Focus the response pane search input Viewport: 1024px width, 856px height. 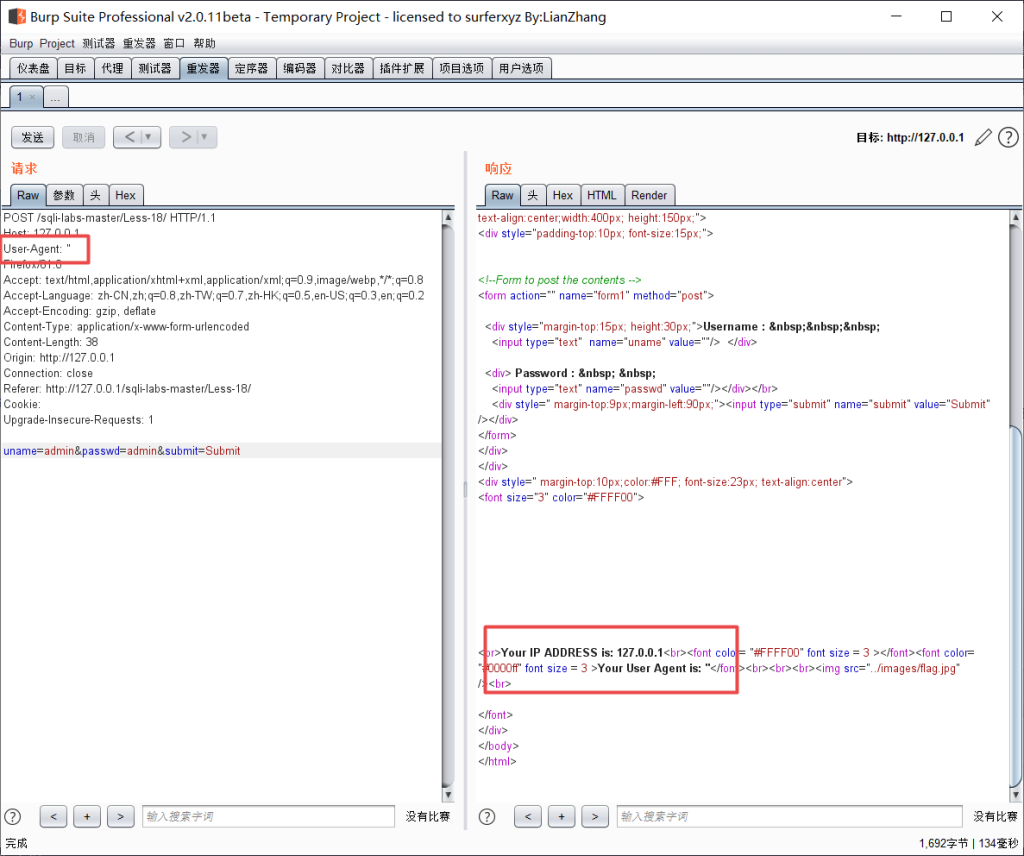790,816
